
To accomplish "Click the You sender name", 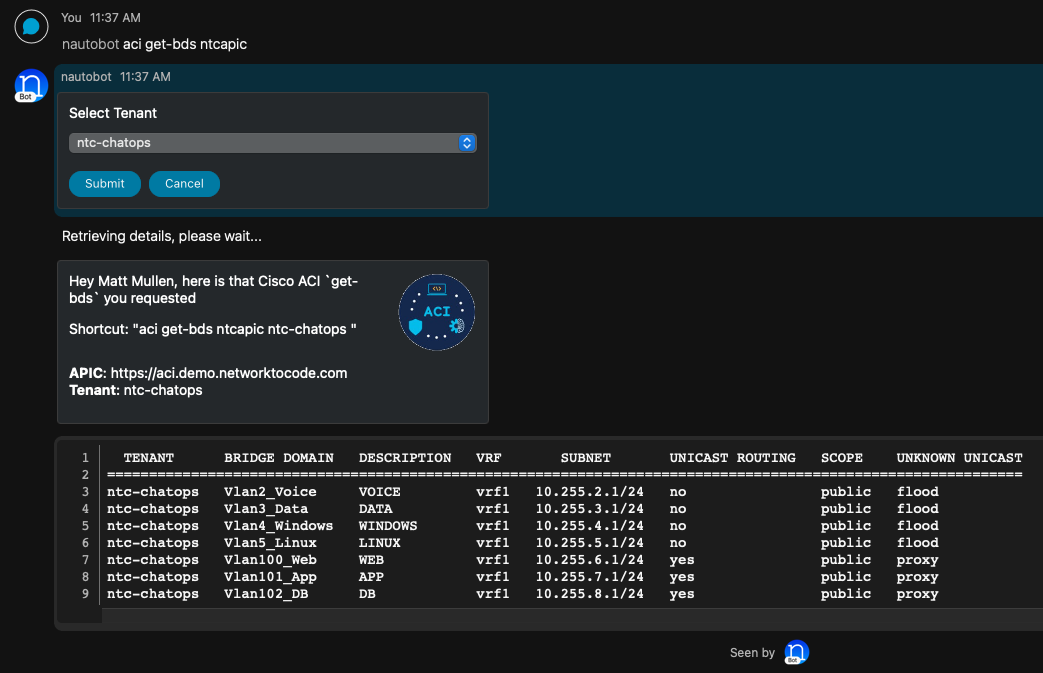I will 71,18.
